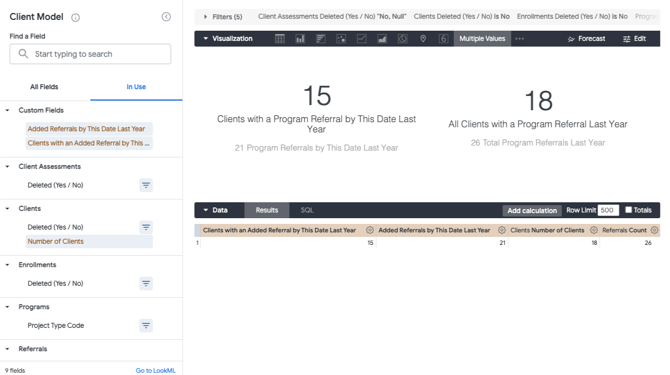The height and width of the screenshot is (375, 670).
Task: Switch to the All Fields tab
Action: pyautogui.click(x=44, y=87)
